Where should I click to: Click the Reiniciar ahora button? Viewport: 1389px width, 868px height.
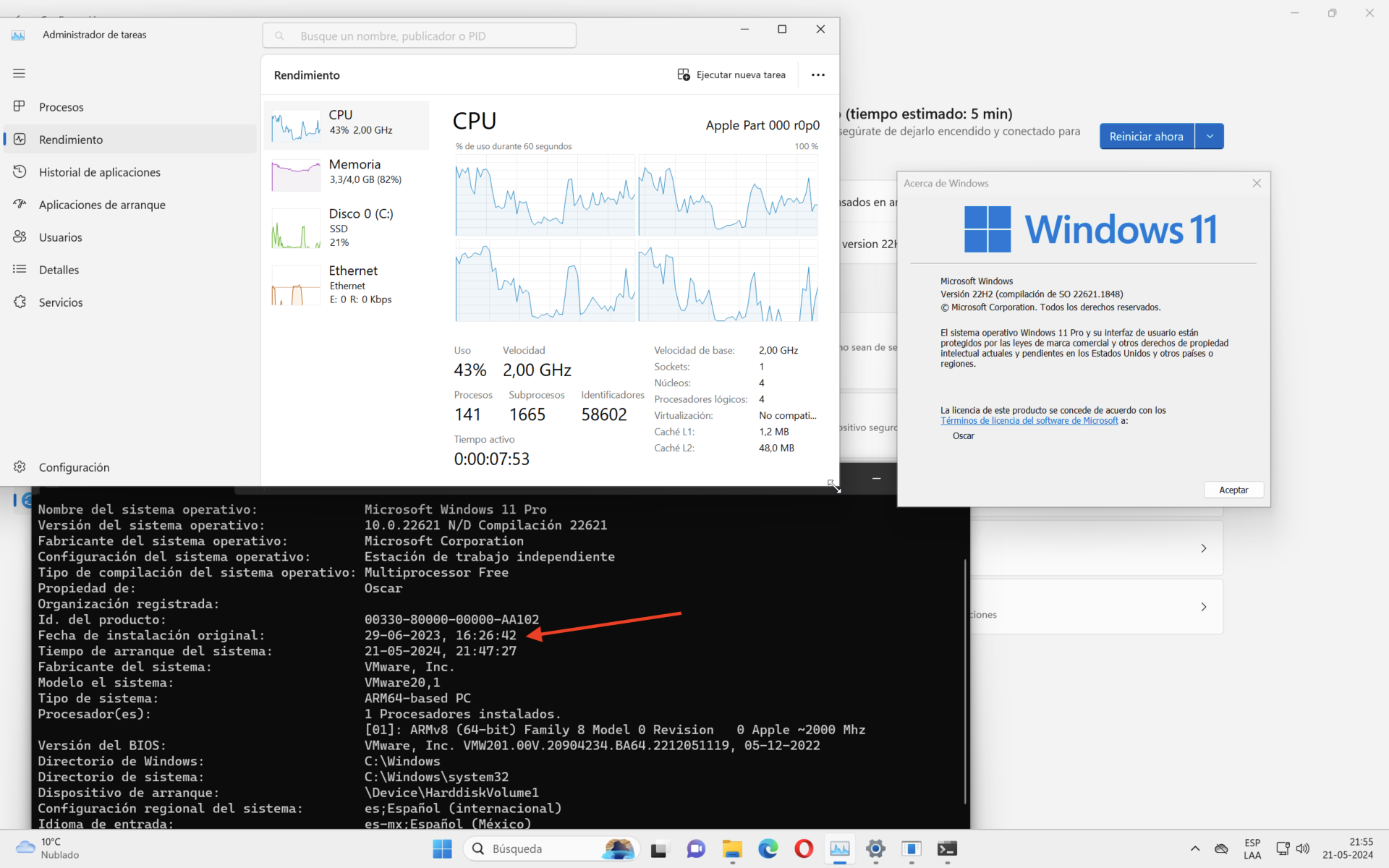point(1146,136)
